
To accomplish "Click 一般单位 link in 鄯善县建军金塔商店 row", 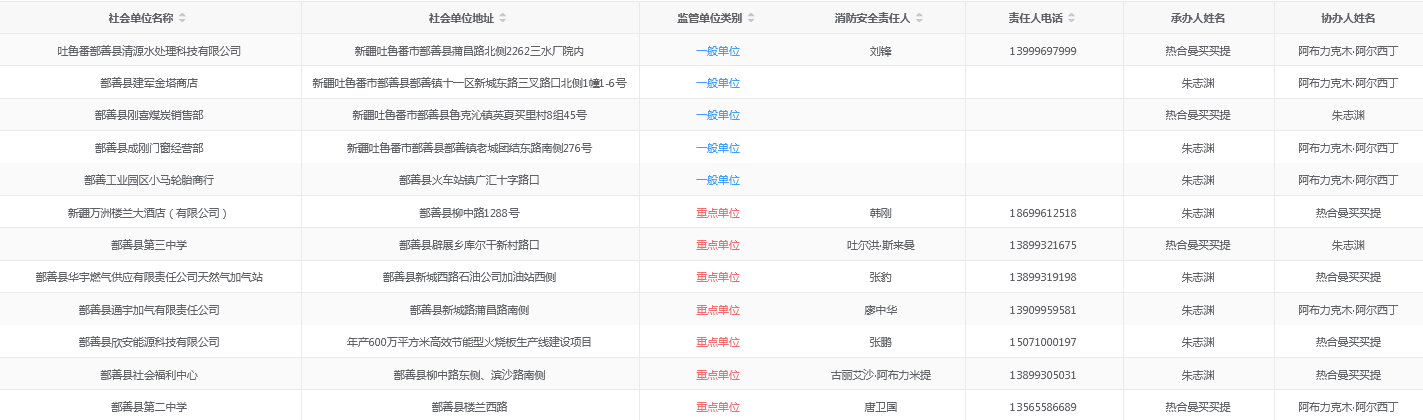I will point(717,83).
